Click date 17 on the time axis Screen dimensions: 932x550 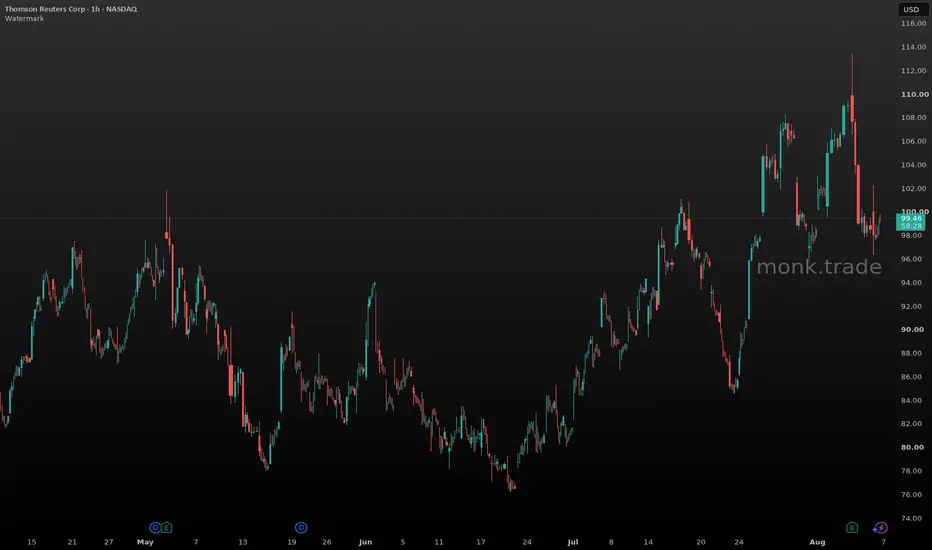481,542
